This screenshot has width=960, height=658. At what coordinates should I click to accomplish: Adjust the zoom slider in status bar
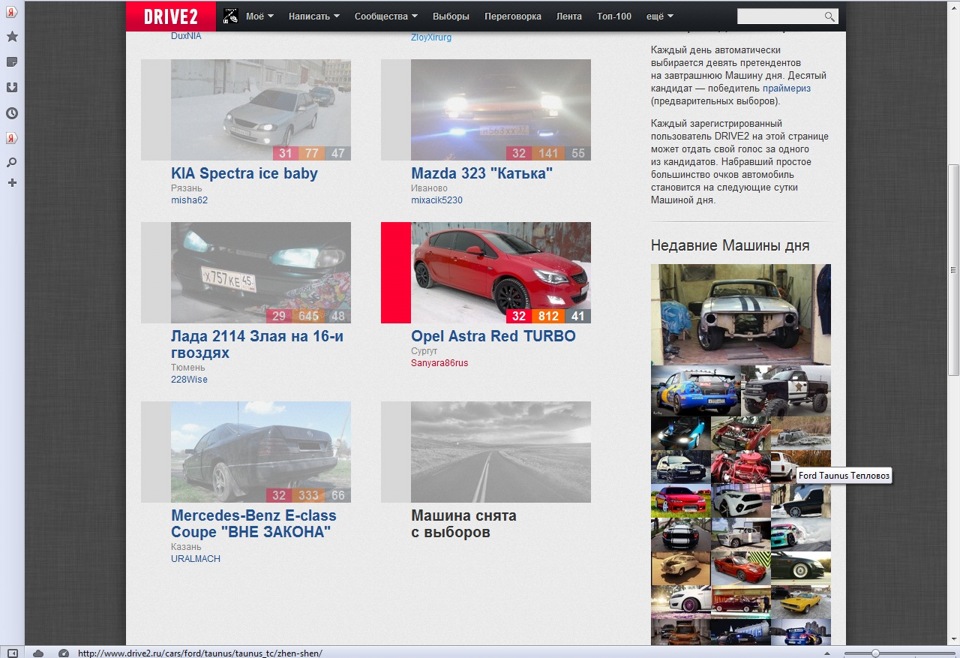pos(876,654)
